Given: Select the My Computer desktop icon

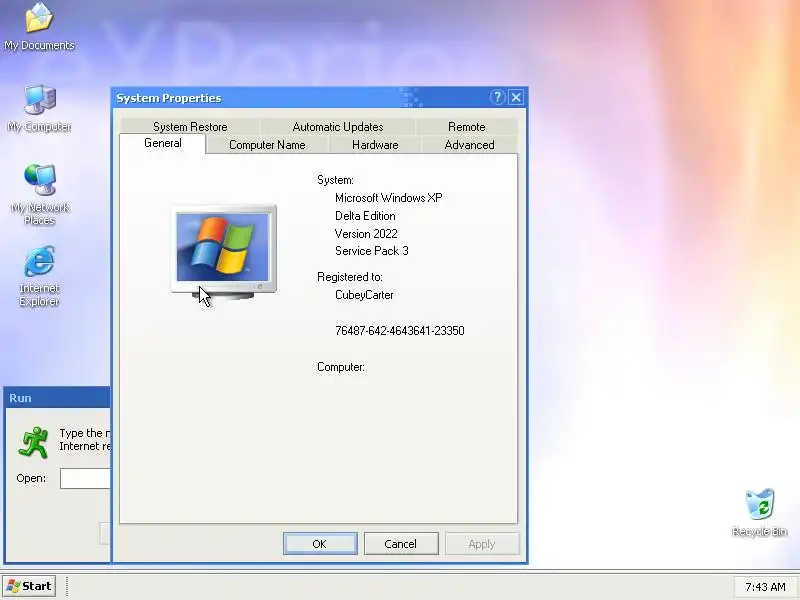Looking at the screenshot, I should (x=39, y=109).
